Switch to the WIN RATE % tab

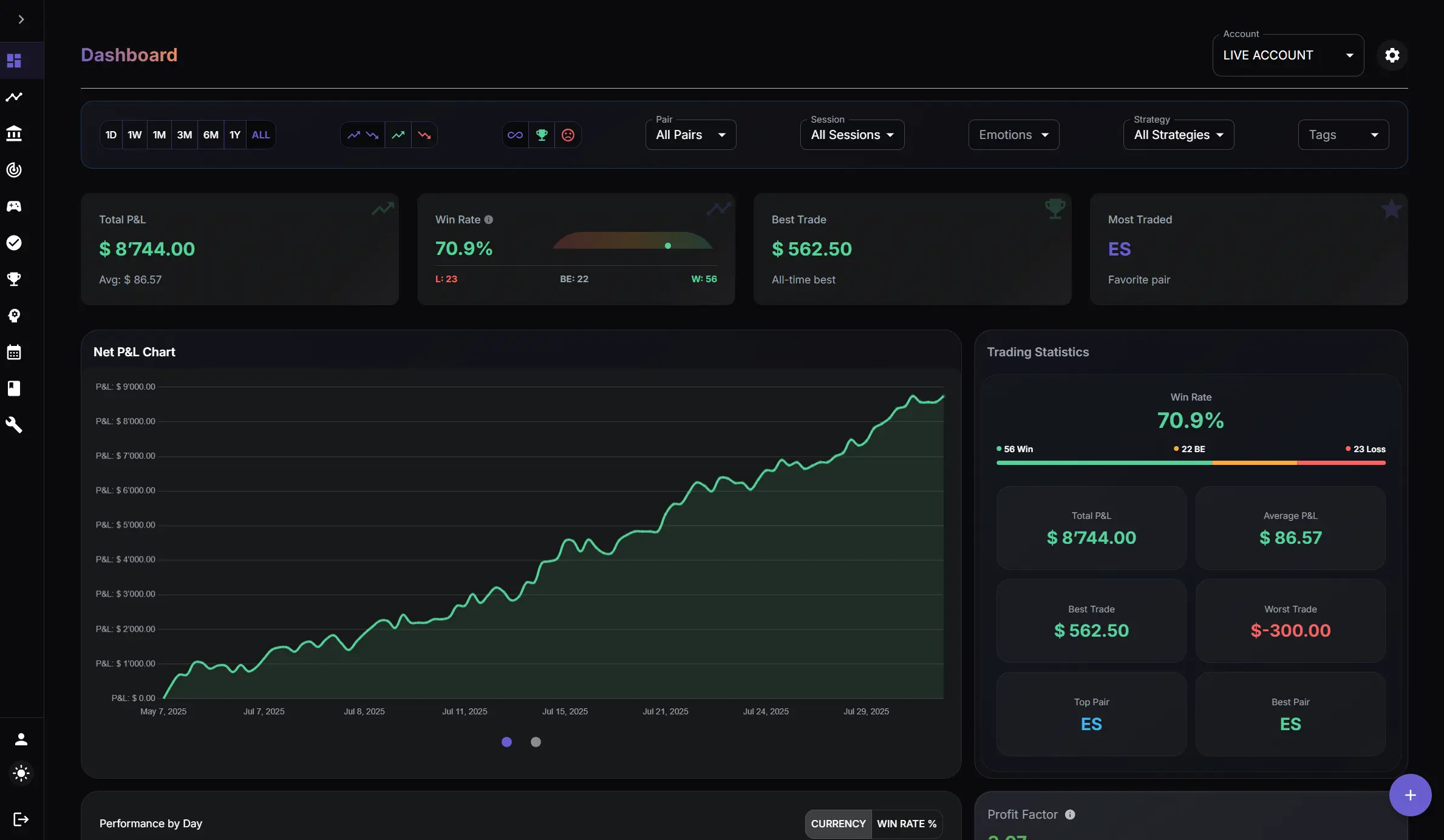coord(906,824)
